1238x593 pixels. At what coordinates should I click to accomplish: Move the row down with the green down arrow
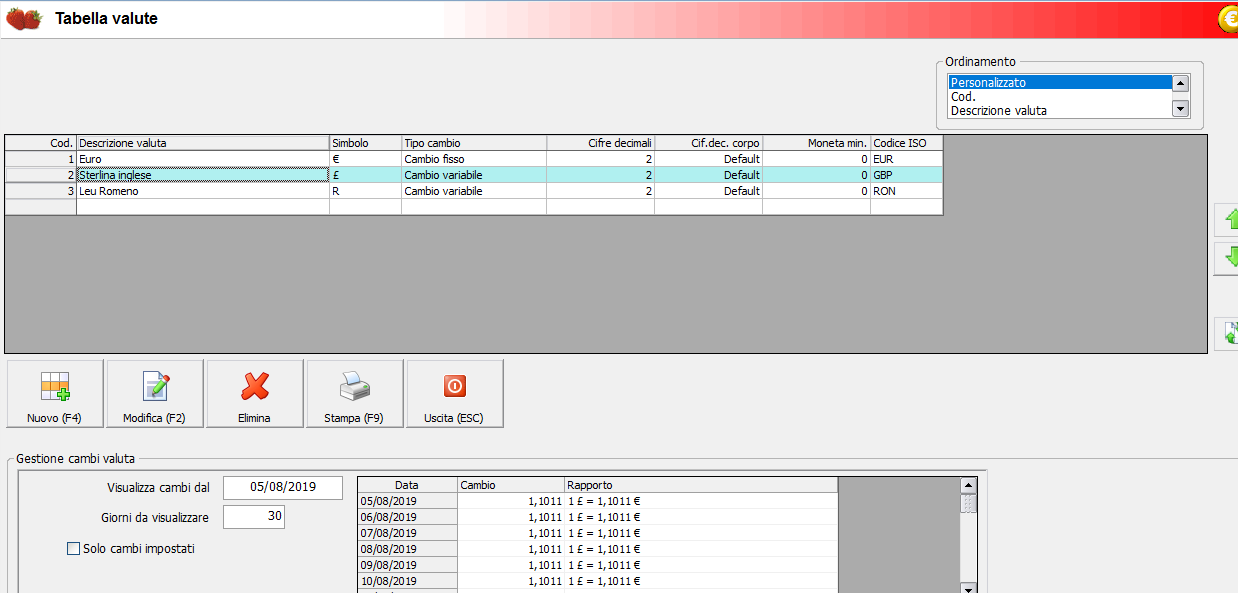click(x=1226, y=258)
